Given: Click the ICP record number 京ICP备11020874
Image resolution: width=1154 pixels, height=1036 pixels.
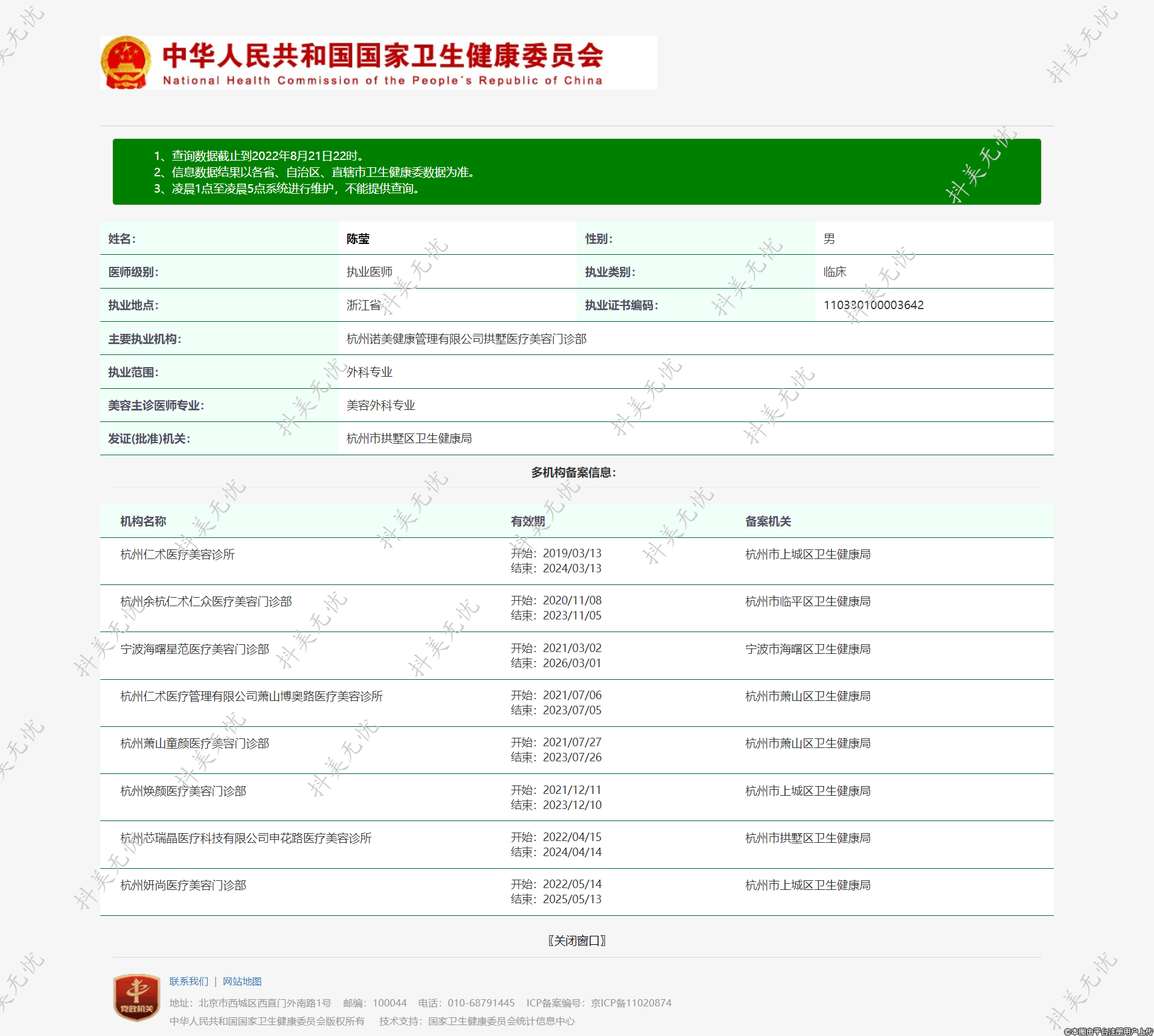Looking at the screenshot, I should click(631, 1003).
